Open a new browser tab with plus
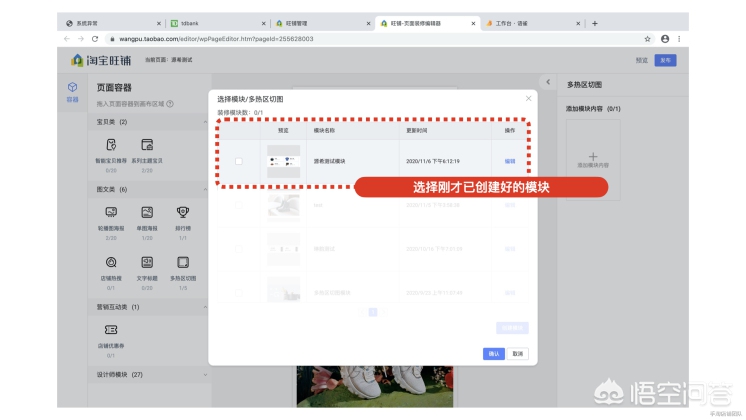The width and height of the screenshot is (746, 420). pyautogui.click(x=595, y=23)
